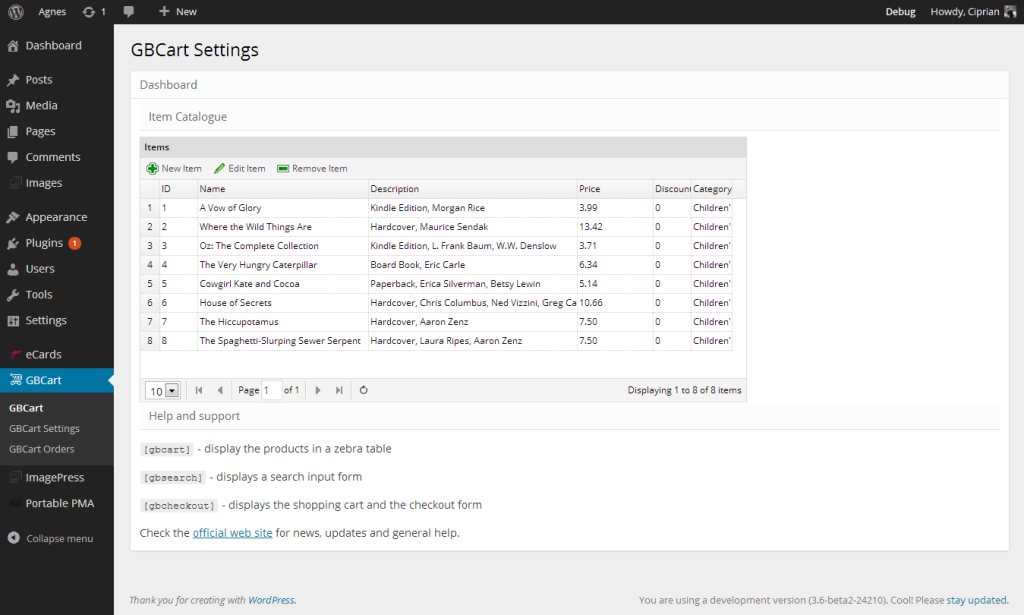This screenshot has height=615, width=1024.
Task: Click the Comments bubble icon in sidebar
Action: 13,157
